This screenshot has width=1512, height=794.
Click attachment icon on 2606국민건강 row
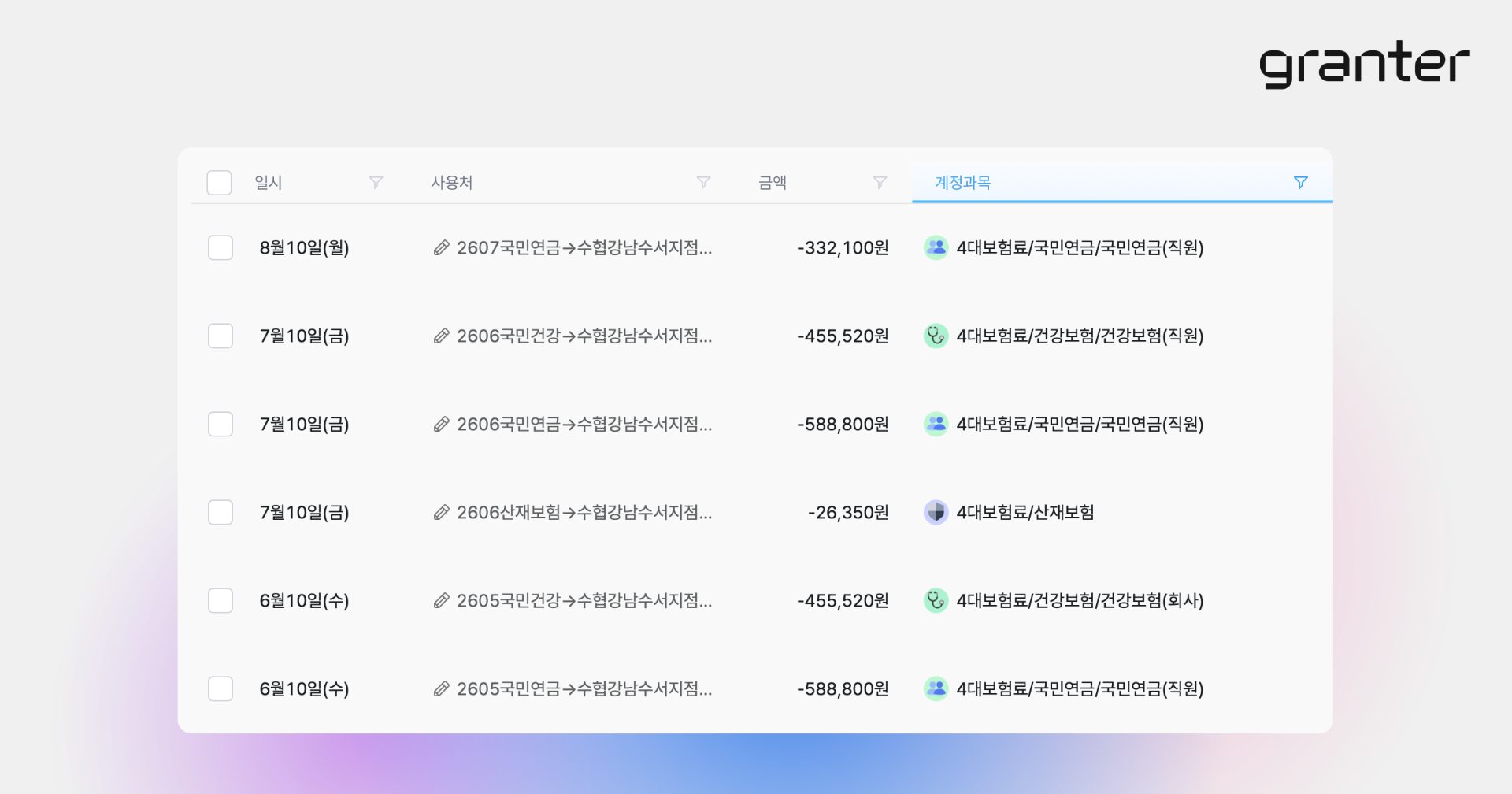pyautogui.click(x=442, y=336)
